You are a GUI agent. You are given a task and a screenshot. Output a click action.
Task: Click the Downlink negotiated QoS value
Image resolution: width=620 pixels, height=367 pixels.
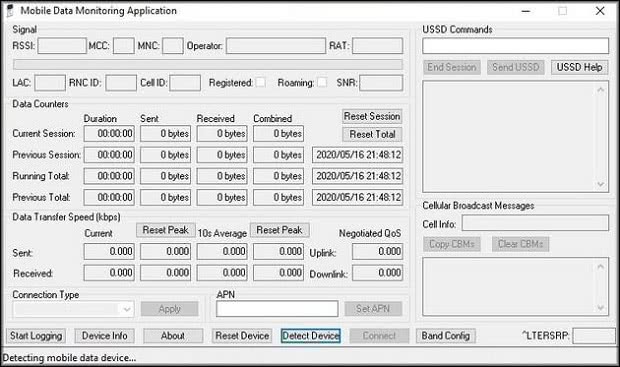coord(378,273)
